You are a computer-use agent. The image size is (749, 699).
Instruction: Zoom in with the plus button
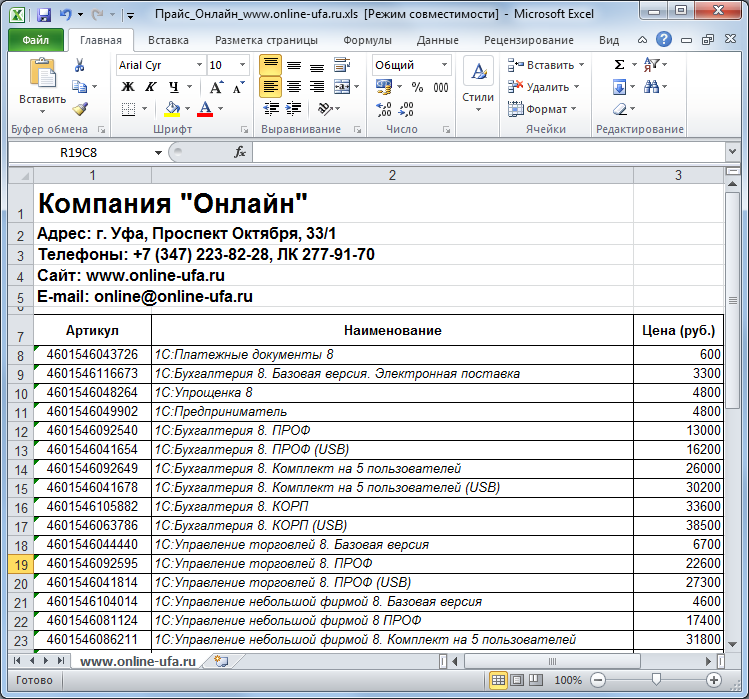714,680
